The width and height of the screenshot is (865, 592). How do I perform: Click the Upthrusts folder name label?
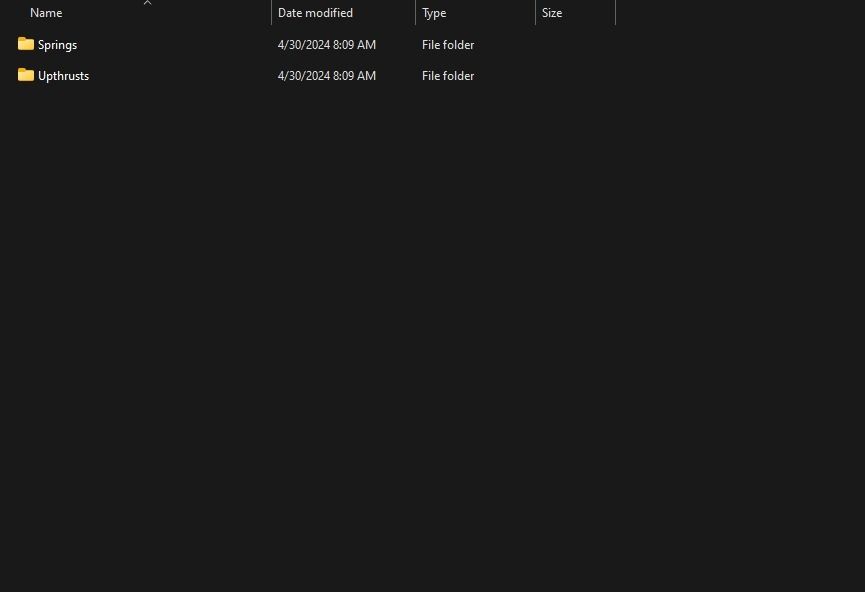click(63, 76)
